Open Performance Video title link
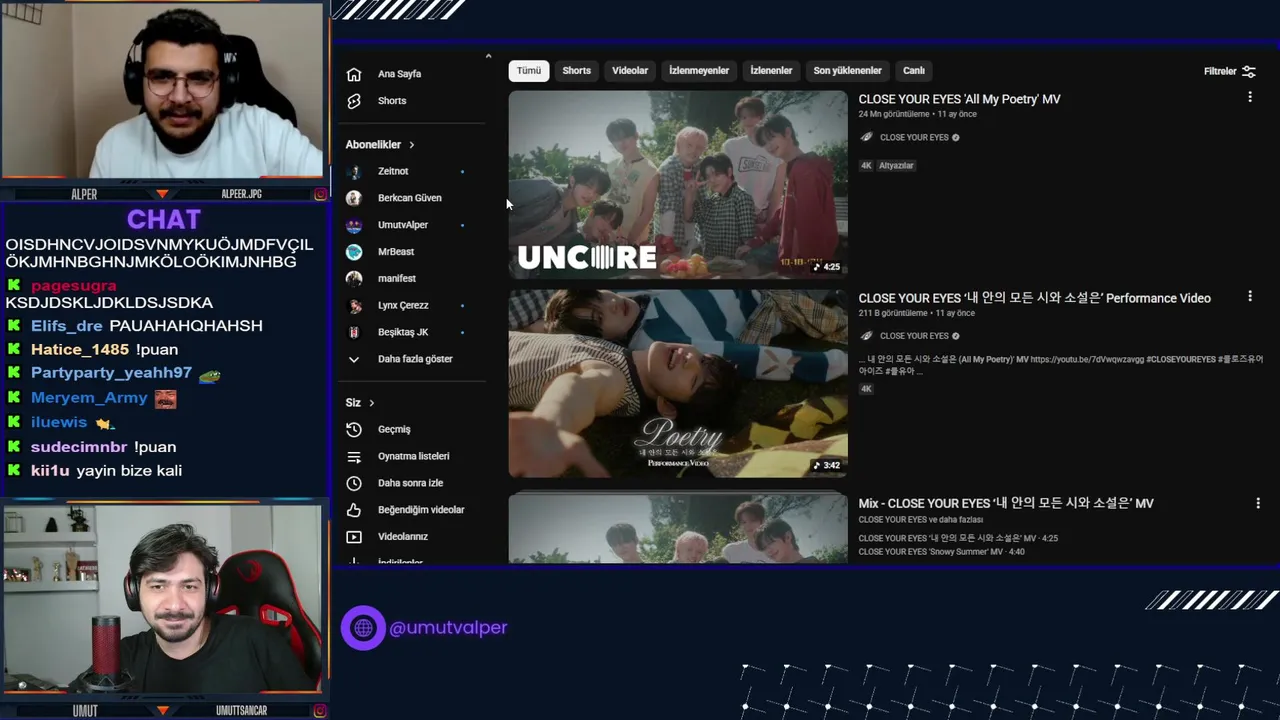 click(x=1034, y=298)
